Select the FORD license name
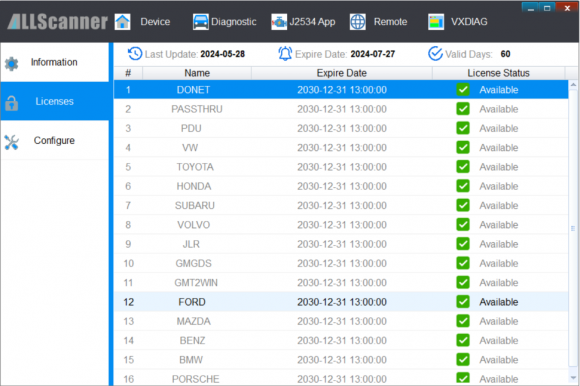 click(192, 302)
